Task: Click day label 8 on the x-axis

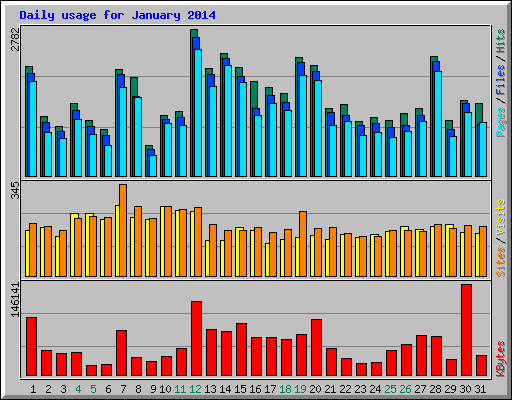Action: [138, 389]
